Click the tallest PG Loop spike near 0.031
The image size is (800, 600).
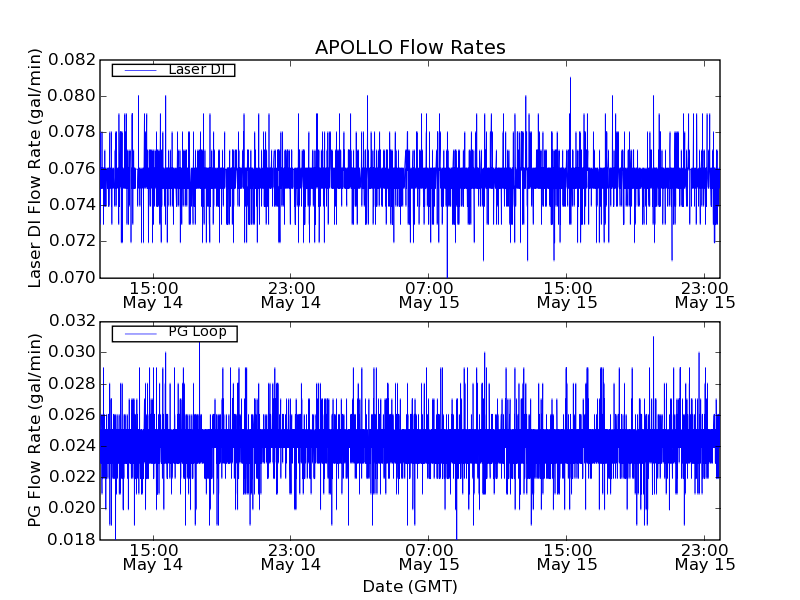point(653,339)
